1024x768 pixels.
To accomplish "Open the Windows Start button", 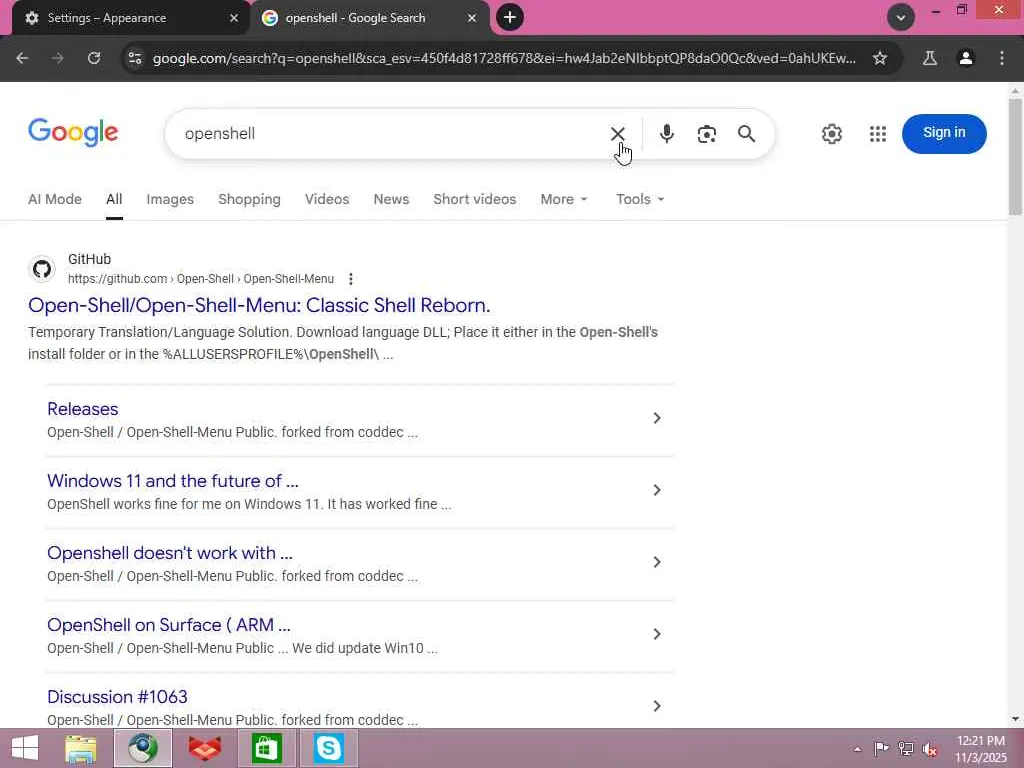I will 25,748.
